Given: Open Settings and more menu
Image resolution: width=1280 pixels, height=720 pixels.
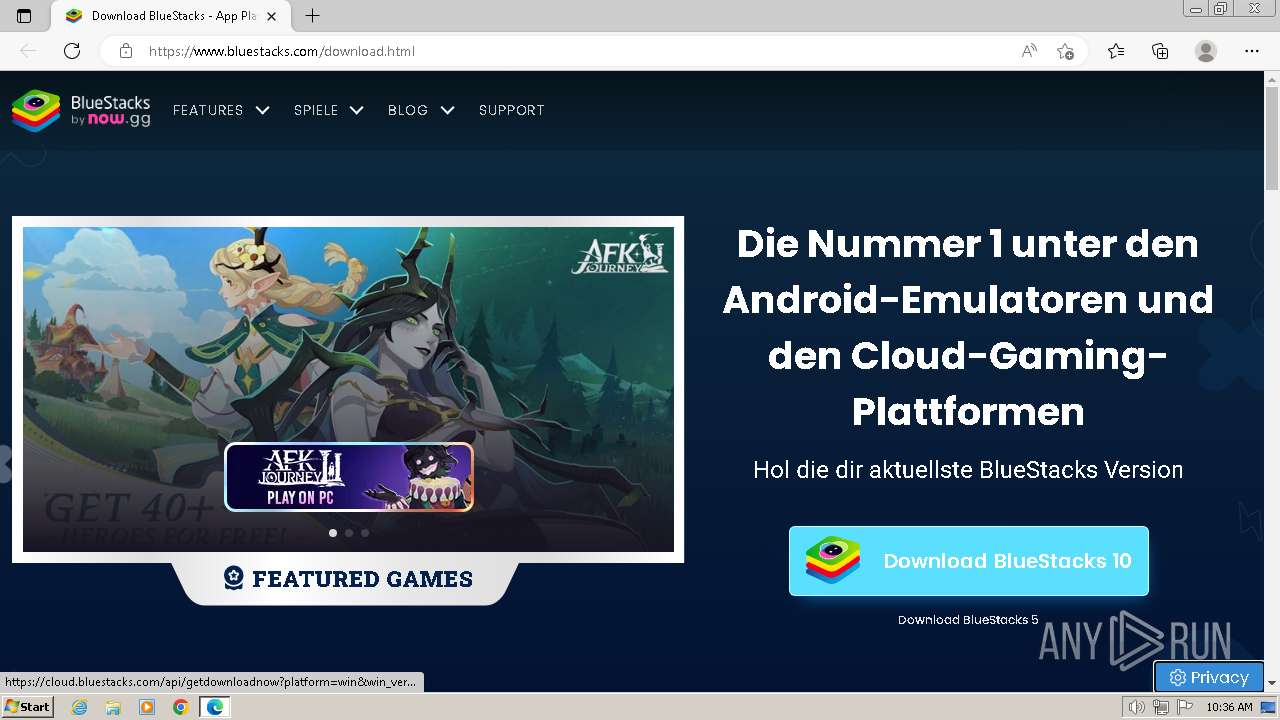Looking at the screenshot, I should click(x=1252, y=51).
